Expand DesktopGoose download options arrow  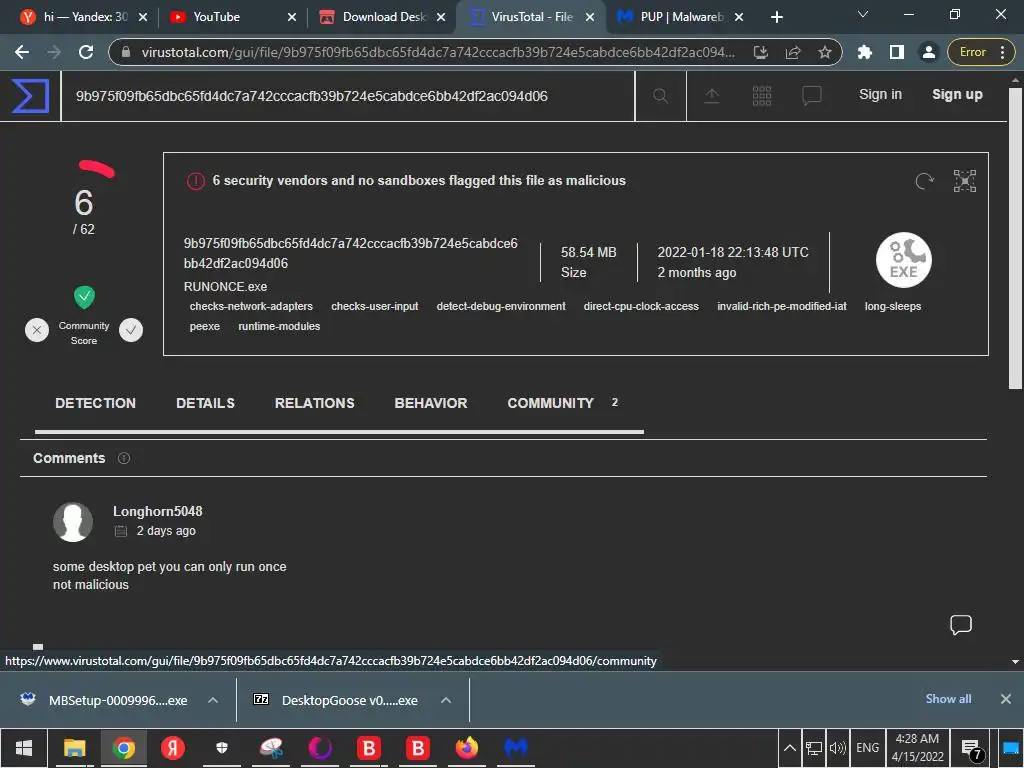[446, 700]
